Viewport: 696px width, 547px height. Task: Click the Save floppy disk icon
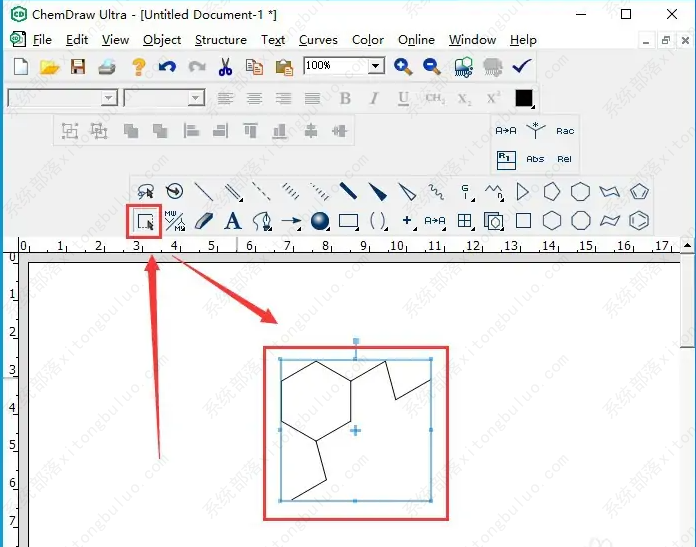click(78, 67)
